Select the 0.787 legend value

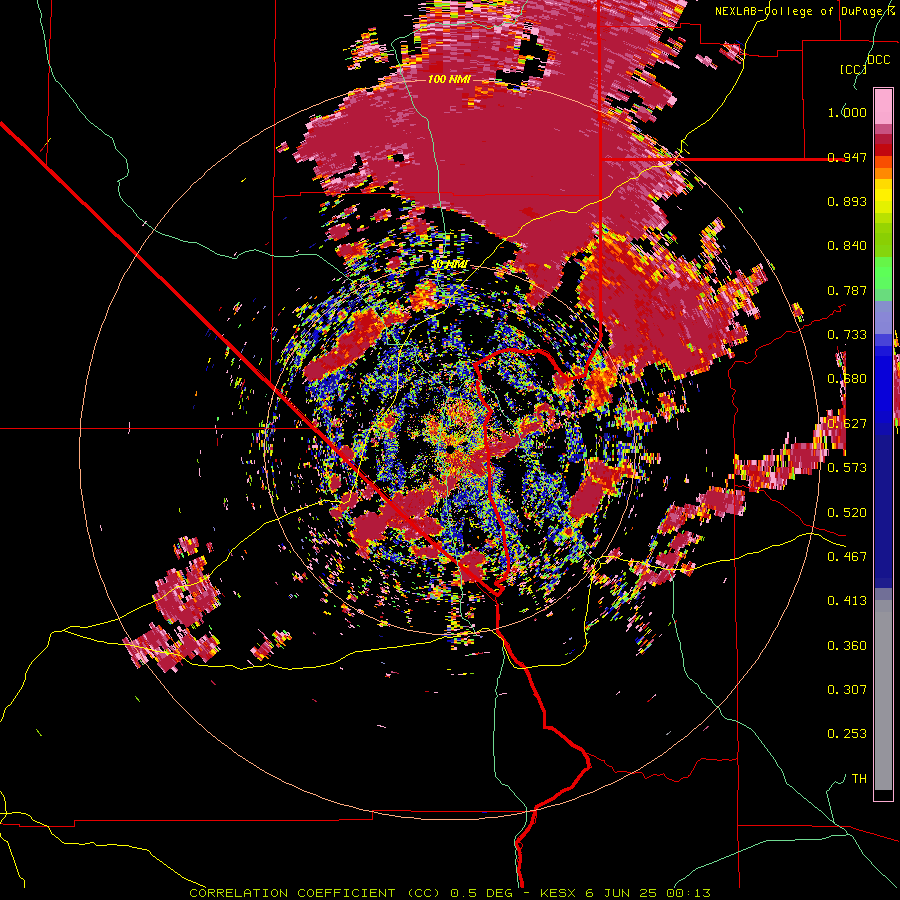pyautogui.click(x=847, y=290)
